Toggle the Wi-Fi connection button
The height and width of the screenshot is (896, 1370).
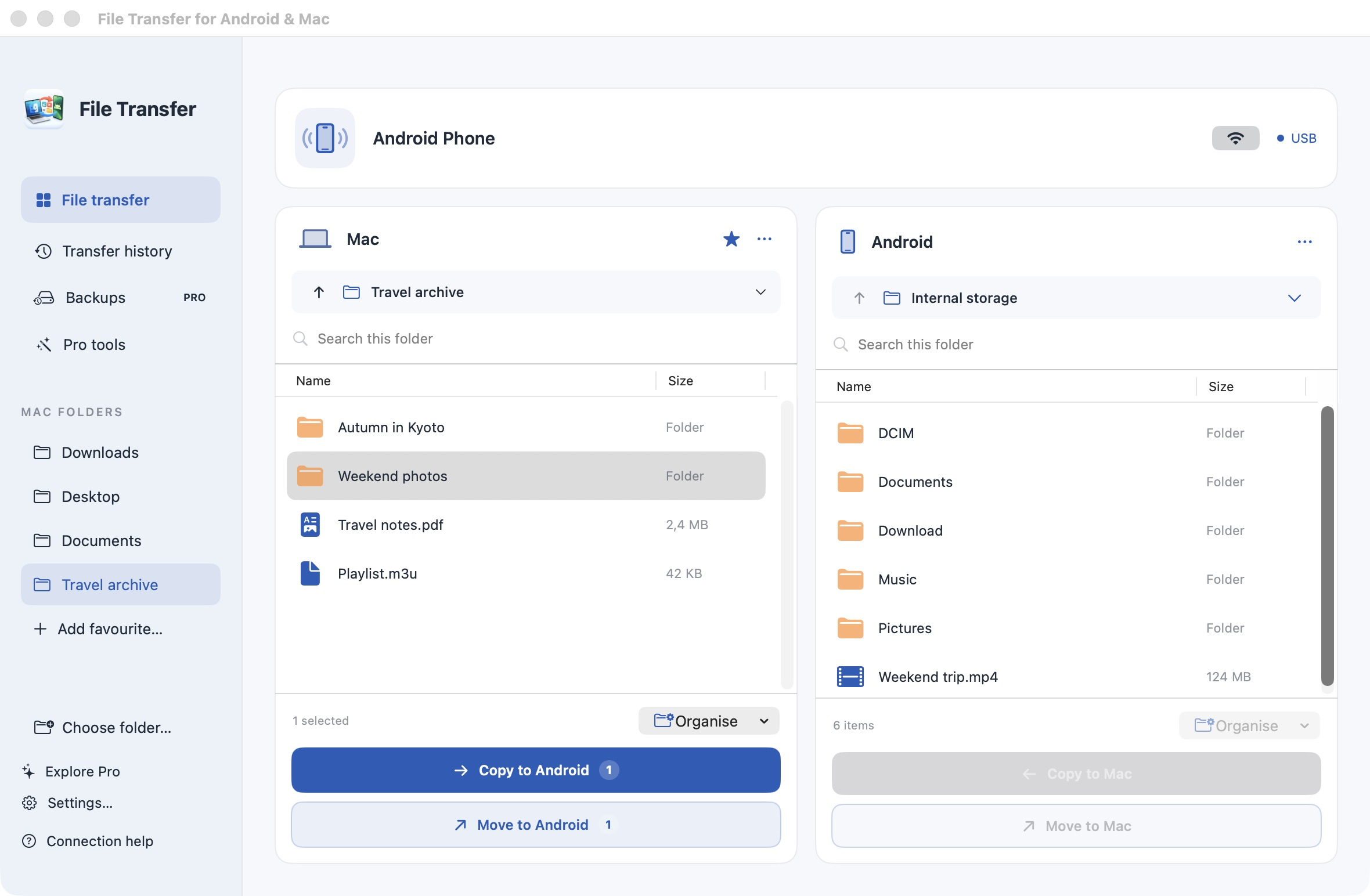click(x=1235, y=138)
